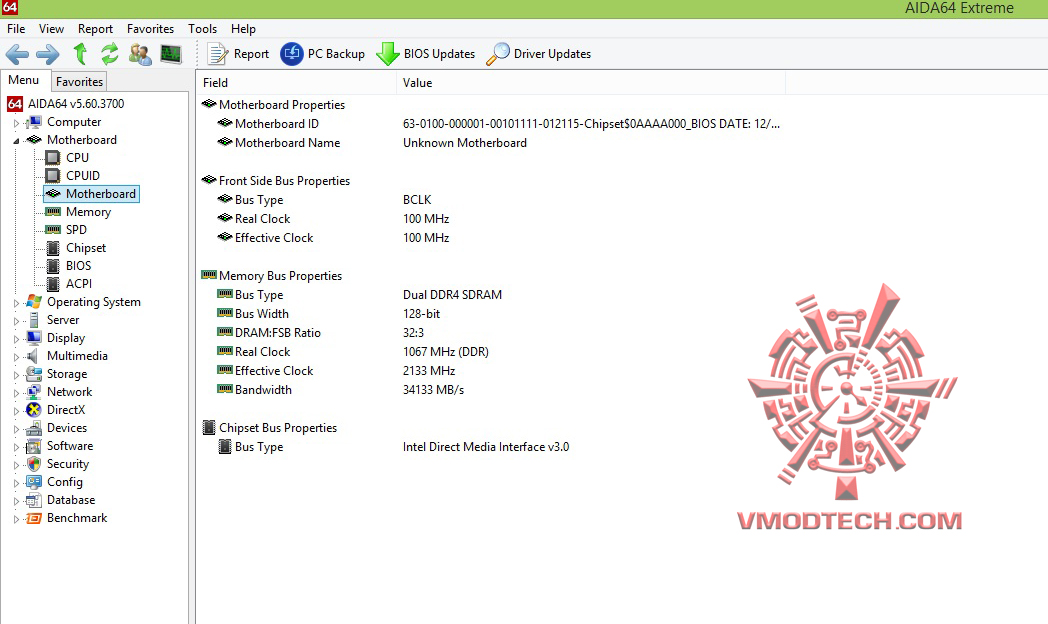
Task: Expand the Storage tree node
Action: pyautogui.click(x=16, y=375)
